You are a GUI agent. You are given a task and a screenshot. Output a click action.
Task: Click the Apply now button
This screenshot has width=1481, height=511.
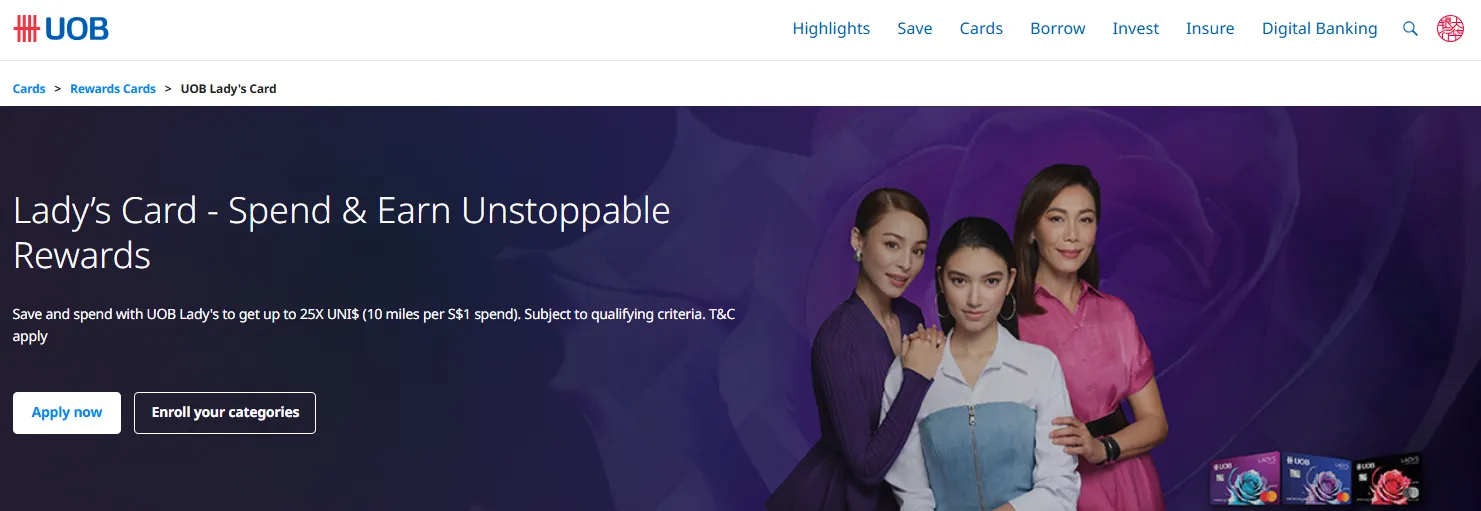[67, 413]
